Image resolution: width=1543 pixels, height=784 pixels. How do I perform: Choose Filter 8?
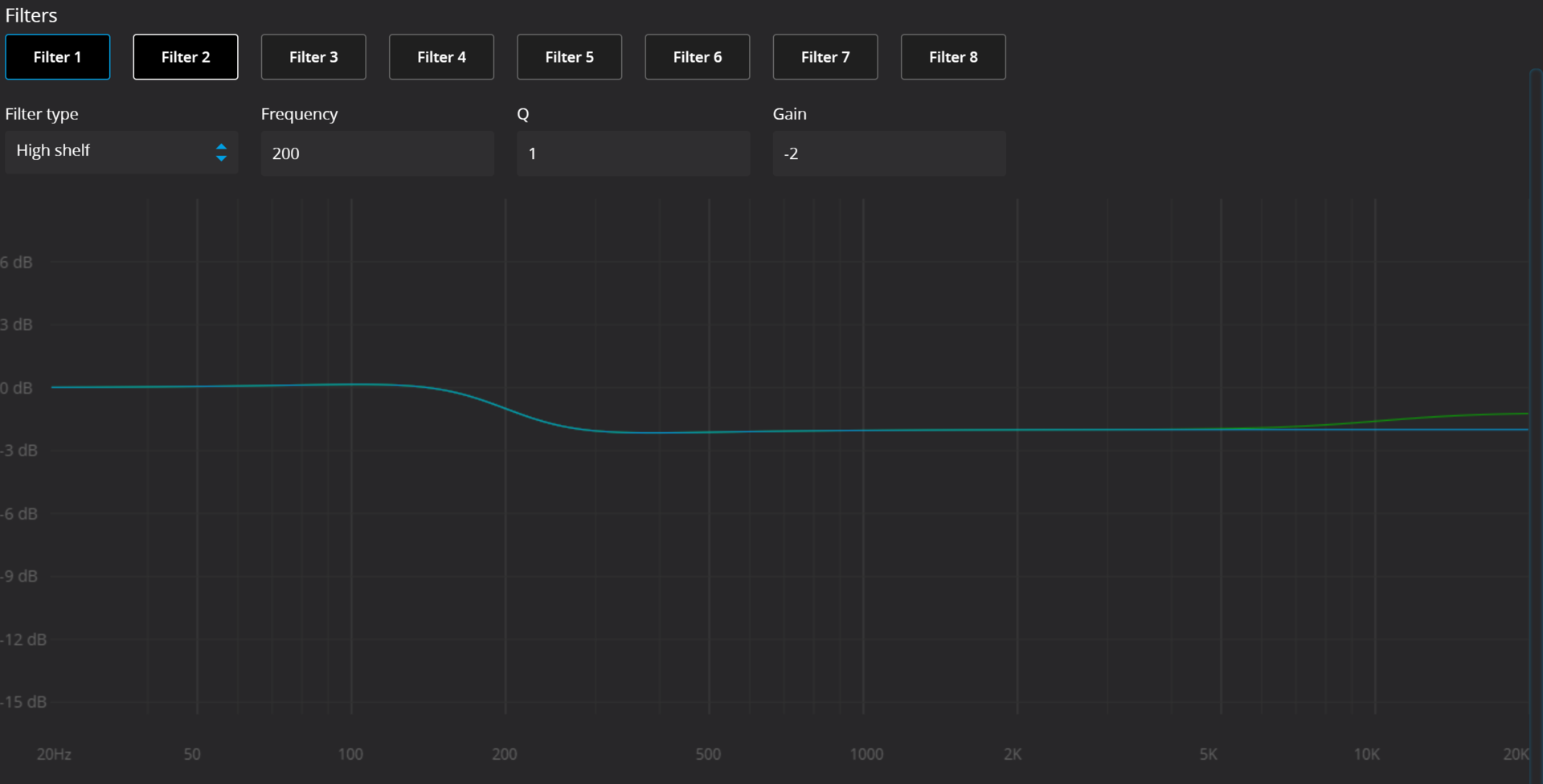(x=952, y=57)
